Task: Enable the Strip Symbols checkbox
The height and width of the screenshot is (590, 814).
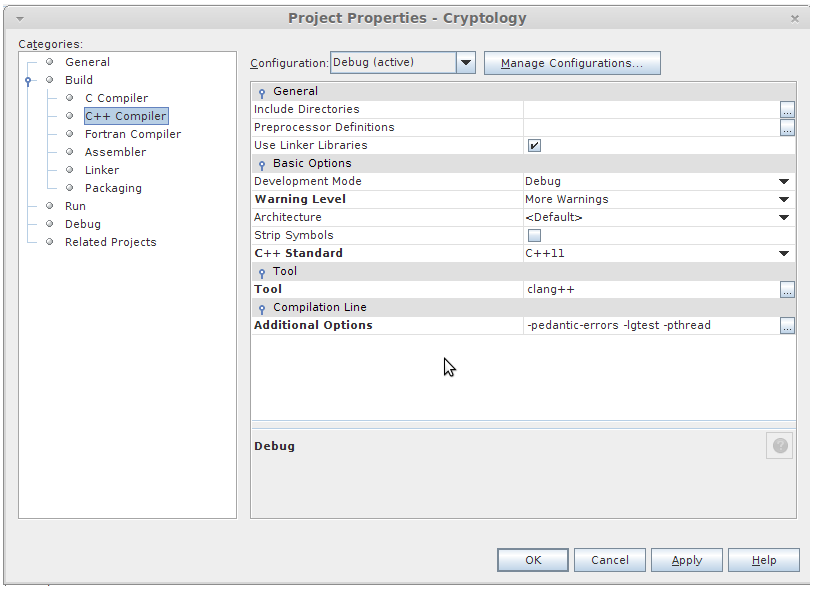Action: [x=534, y=236]
